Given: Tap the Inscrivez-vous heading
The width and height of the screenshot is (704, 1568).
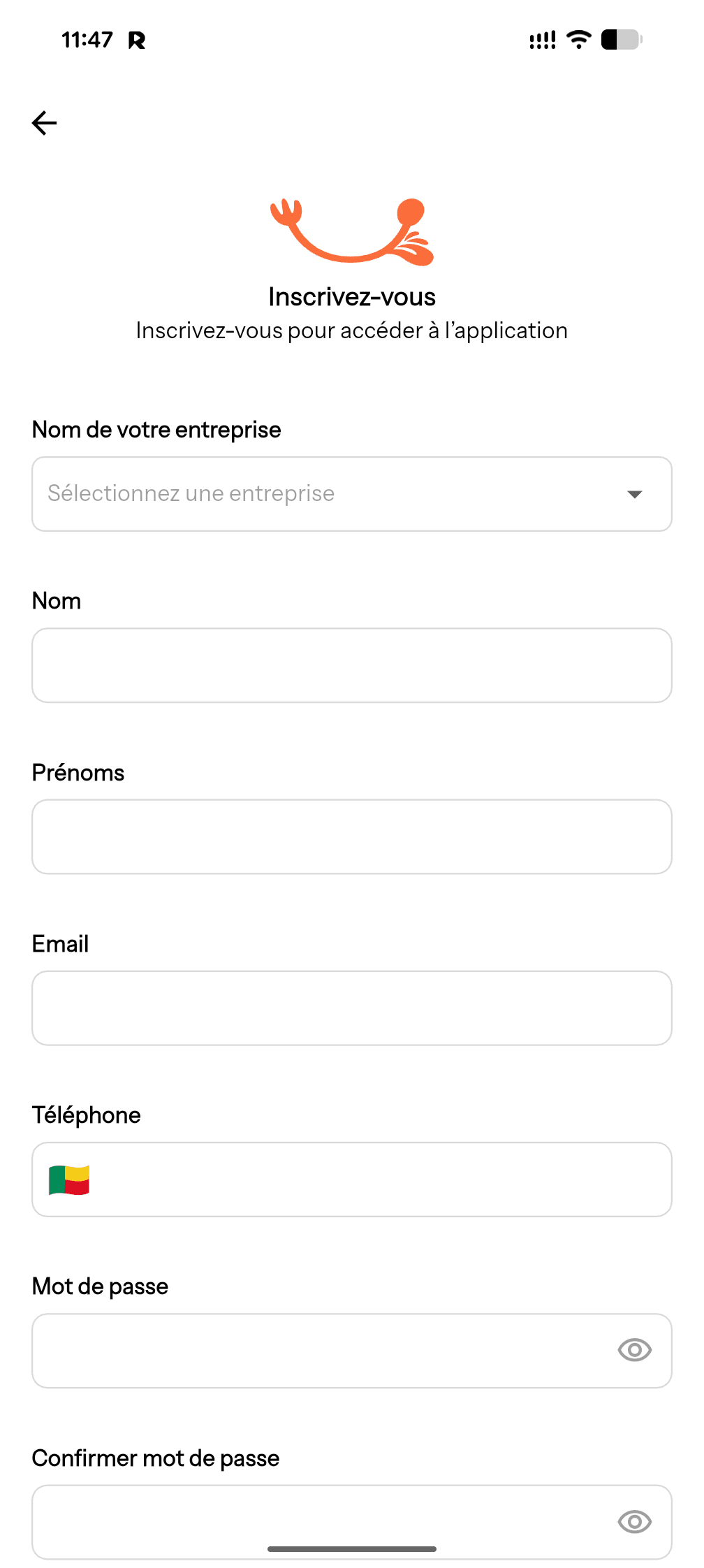Looking at the screenshot, I should [352, 297].
